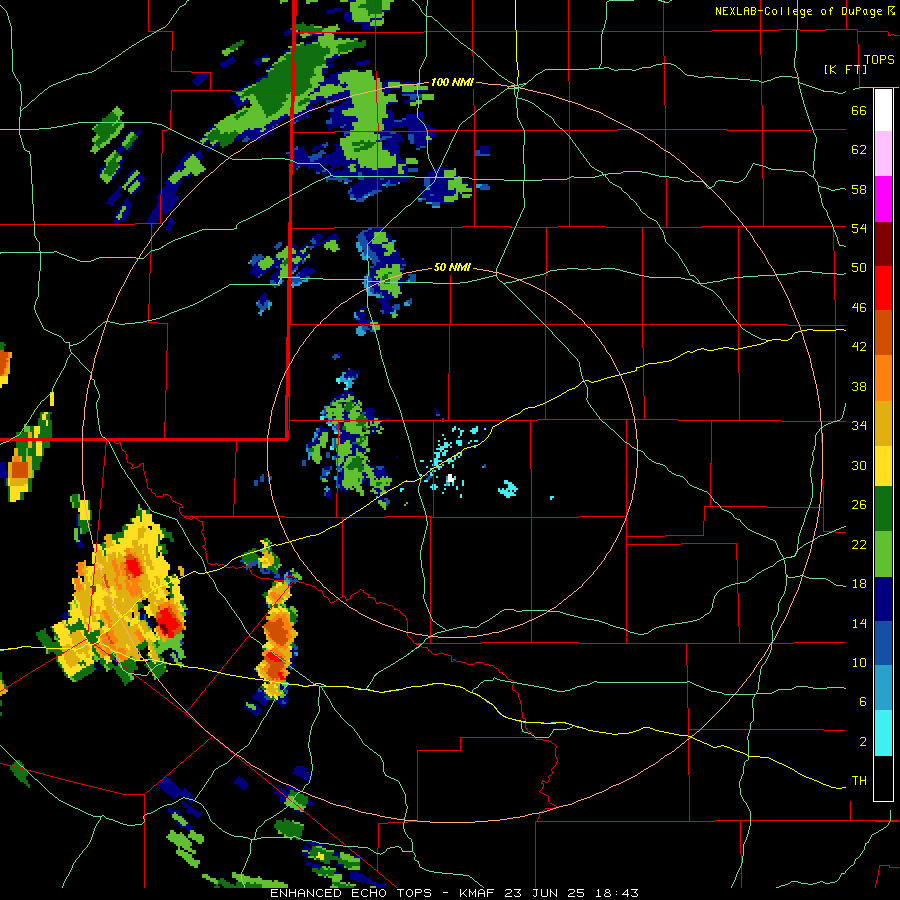
Task: Select the dark red legend swatch
Action: [x=883, y=244]
